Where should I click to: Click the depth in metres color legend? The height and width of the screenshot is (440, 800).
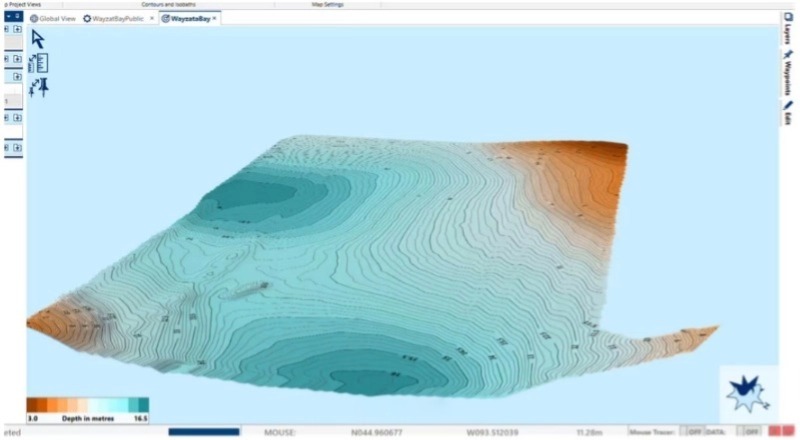87,409
